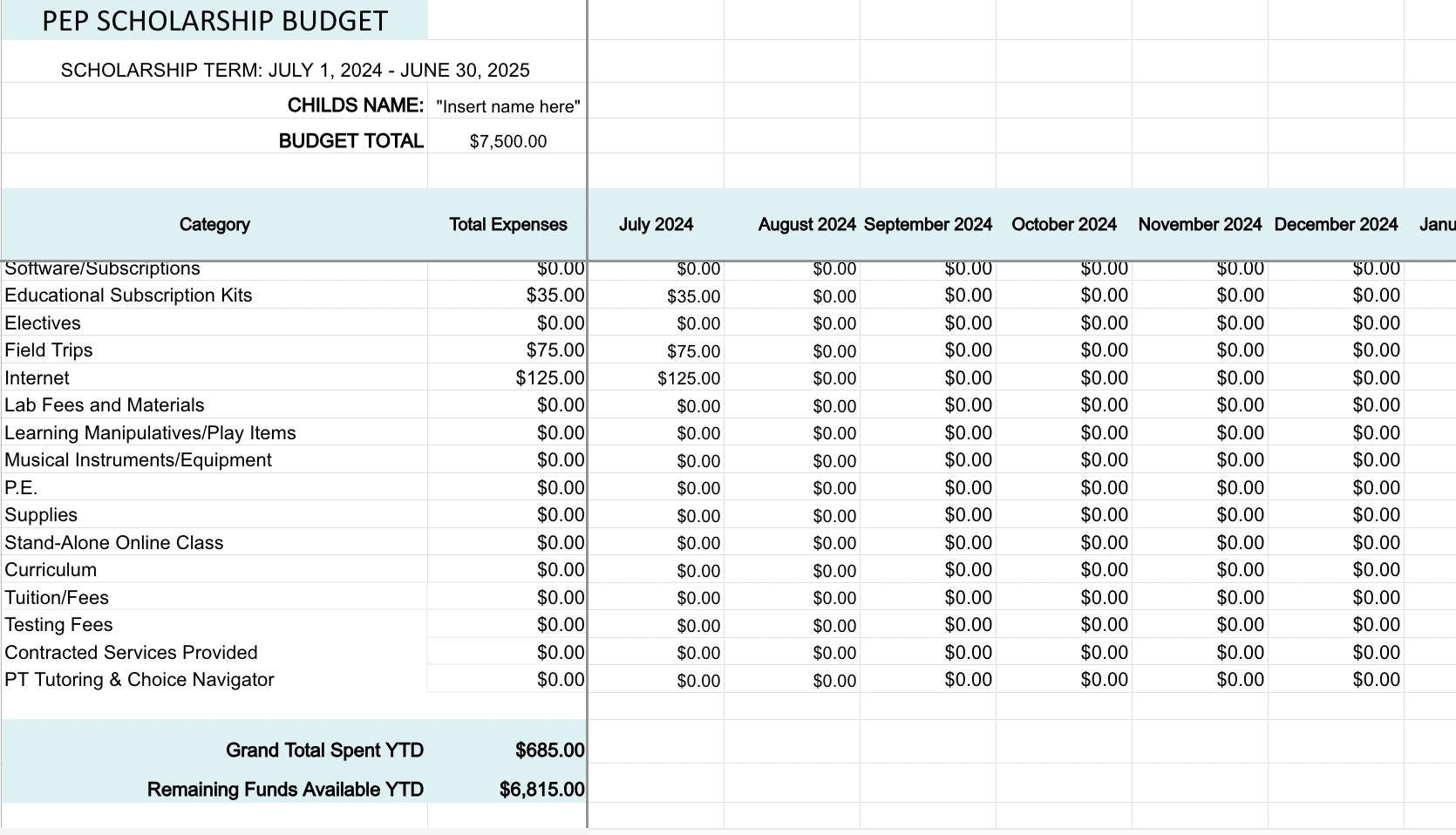Click the October 2024 column header
The image size is (1456, 835).
click(x=1063, y=224)
